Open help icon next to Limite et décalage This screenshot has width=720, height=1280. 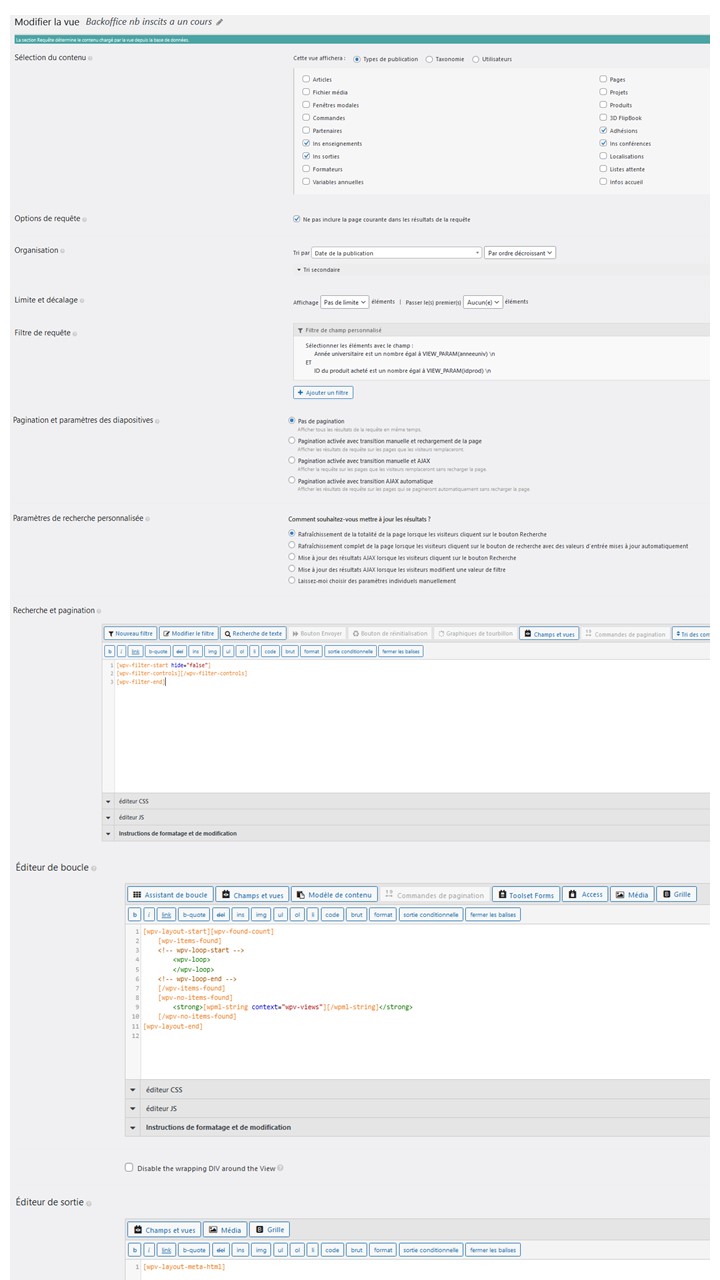pos(80,300)
